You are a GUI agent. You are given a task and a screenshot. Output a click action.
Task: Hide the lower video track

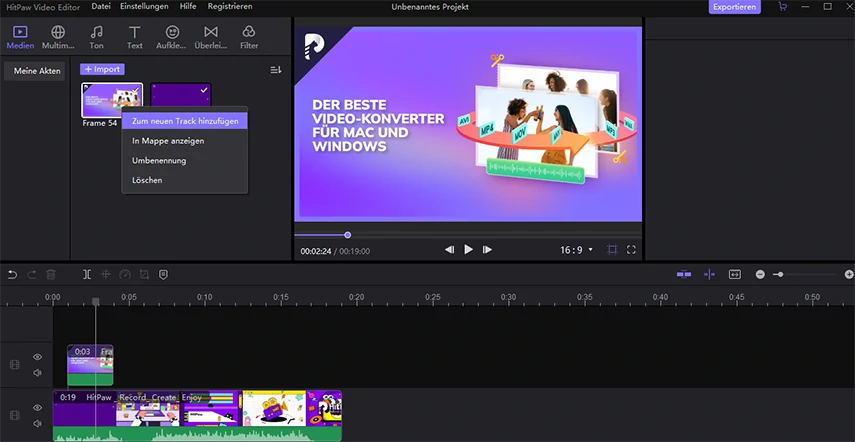(37, 408)
